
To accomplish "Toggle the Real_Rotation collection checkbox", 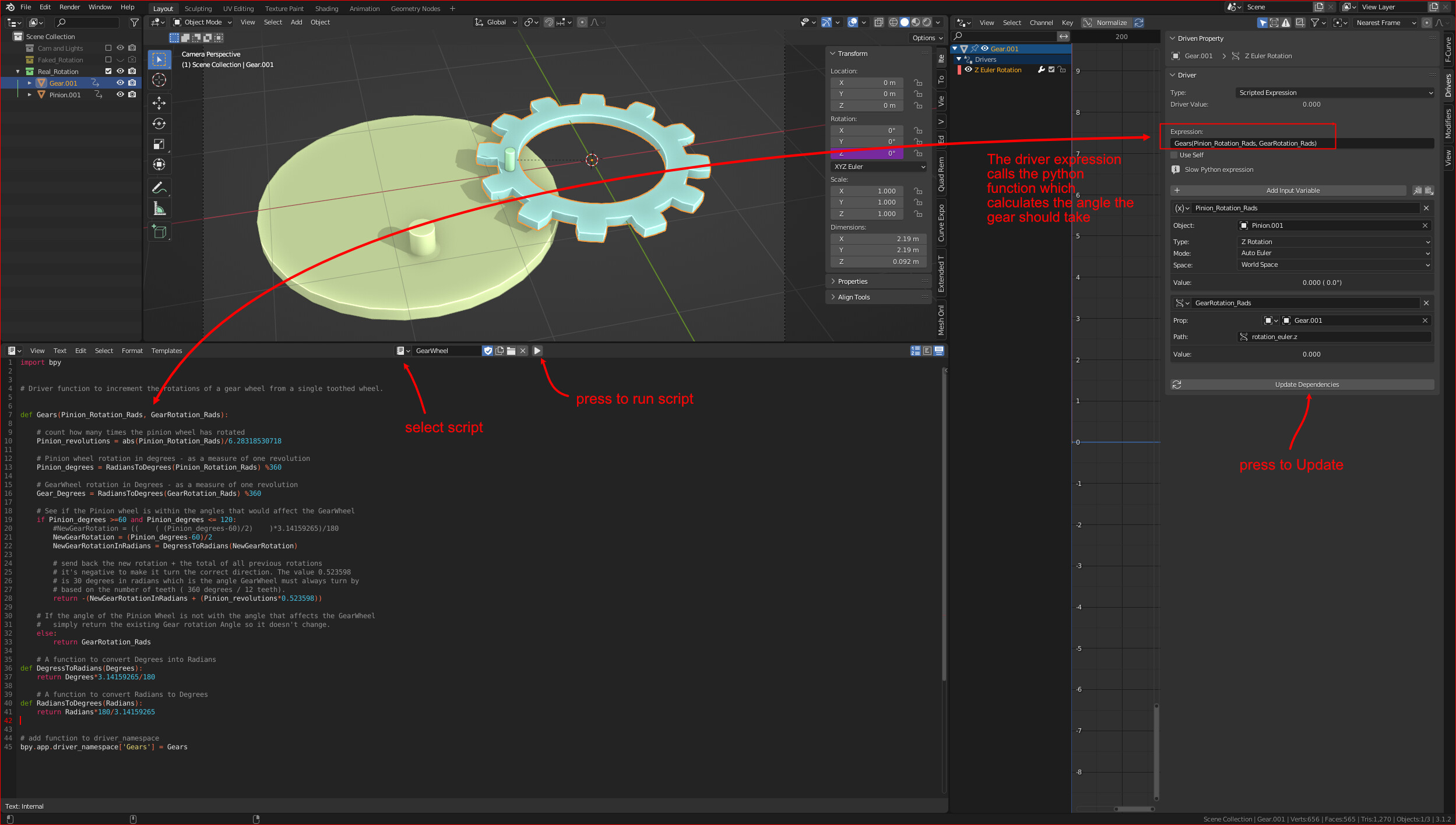I will coord(108,71).
